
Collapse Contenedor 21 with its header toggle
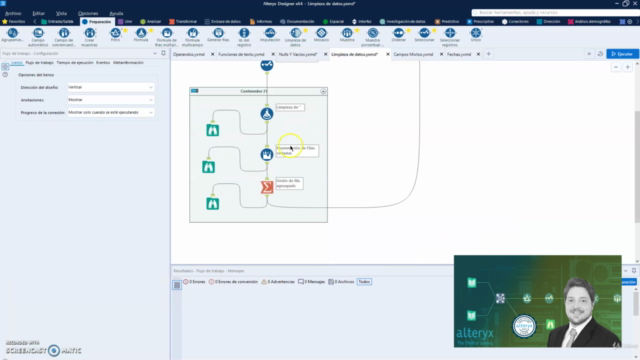(x=323, y=91)
